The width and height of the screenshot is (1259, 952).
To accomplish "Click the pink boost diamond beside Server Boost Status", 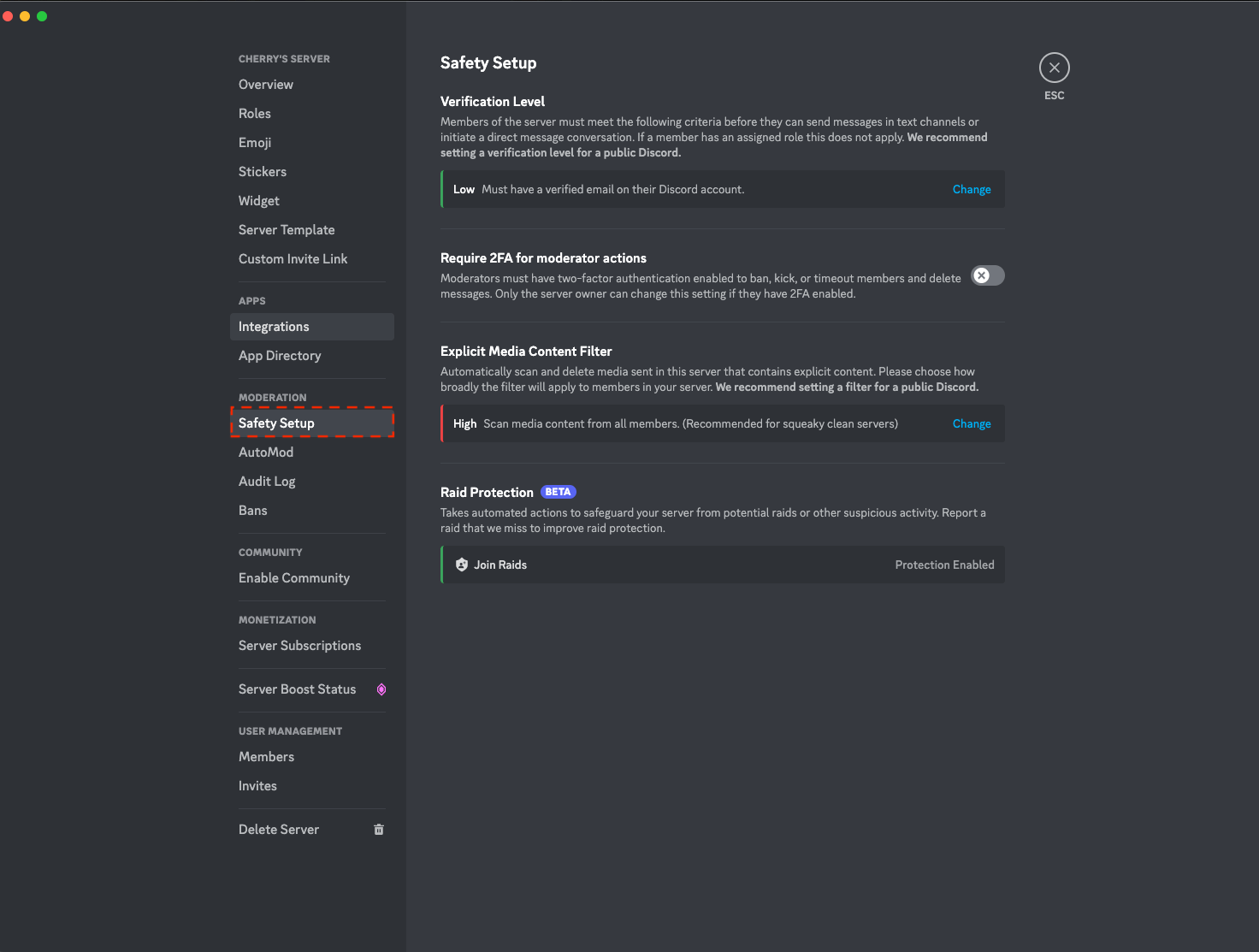I will (x=381, y=689).
